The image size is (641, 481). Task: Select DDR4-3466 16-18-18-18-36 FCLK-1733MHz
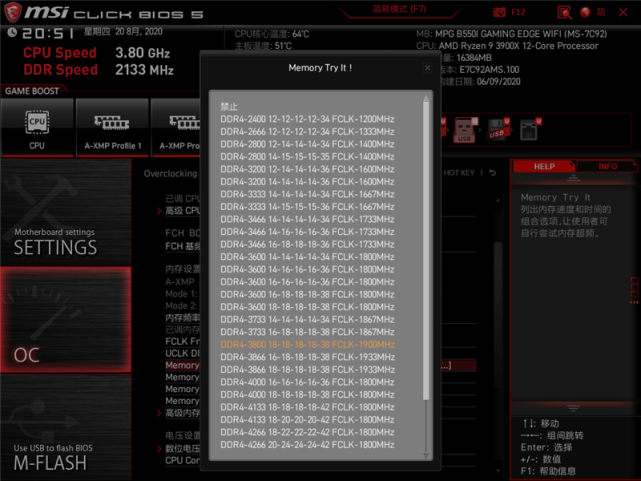307,244
